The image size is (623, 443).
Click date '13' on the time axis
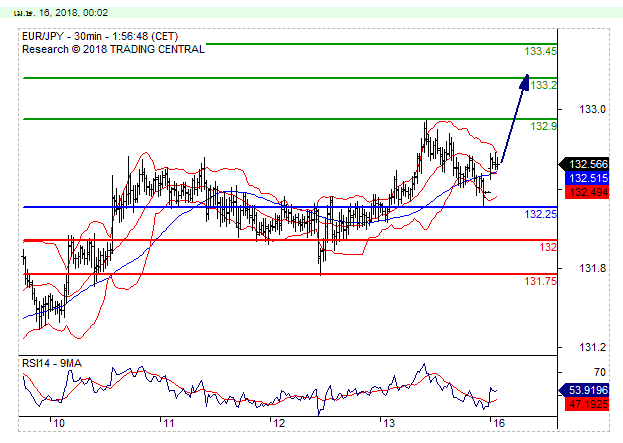click(x=389, y=423)
